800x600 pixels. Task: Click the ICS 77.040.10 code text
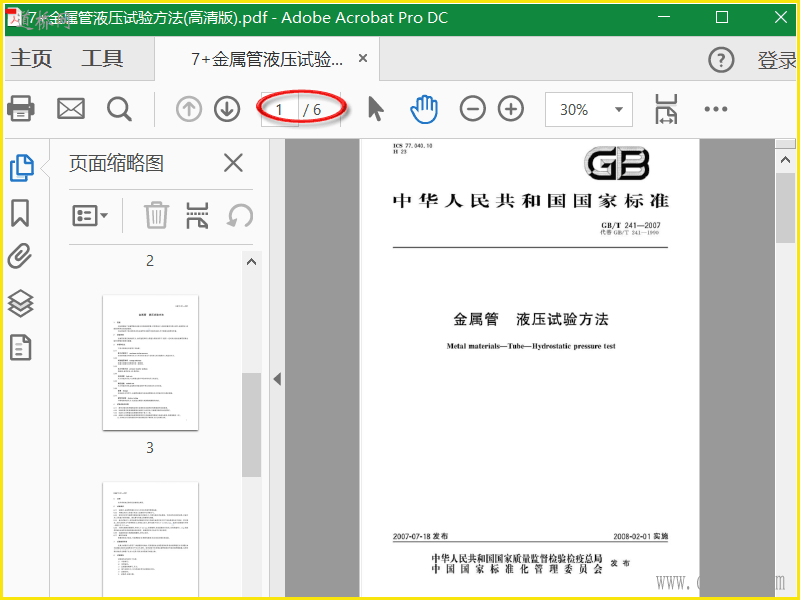click(x=413, y=145)
